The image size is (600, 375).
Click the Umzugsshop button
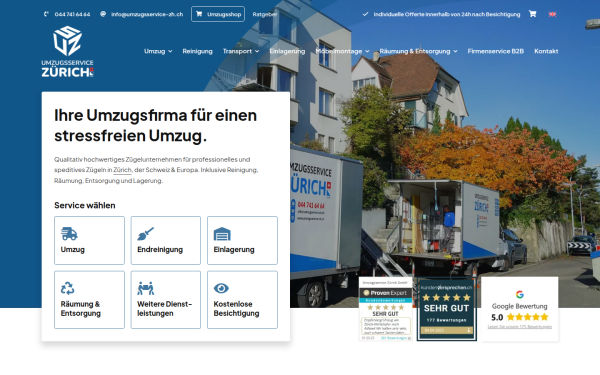click(218, 14)
